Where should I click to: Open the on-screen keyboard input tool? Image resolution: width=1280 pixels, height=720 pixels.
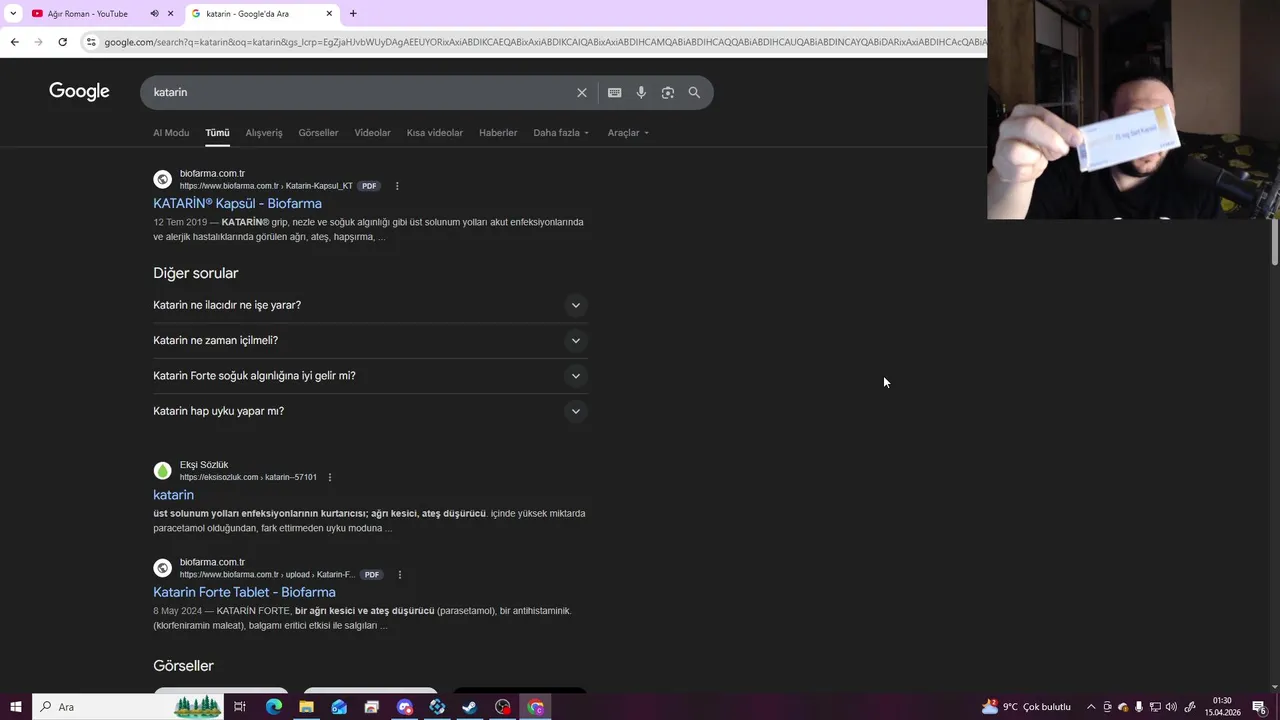614,92
